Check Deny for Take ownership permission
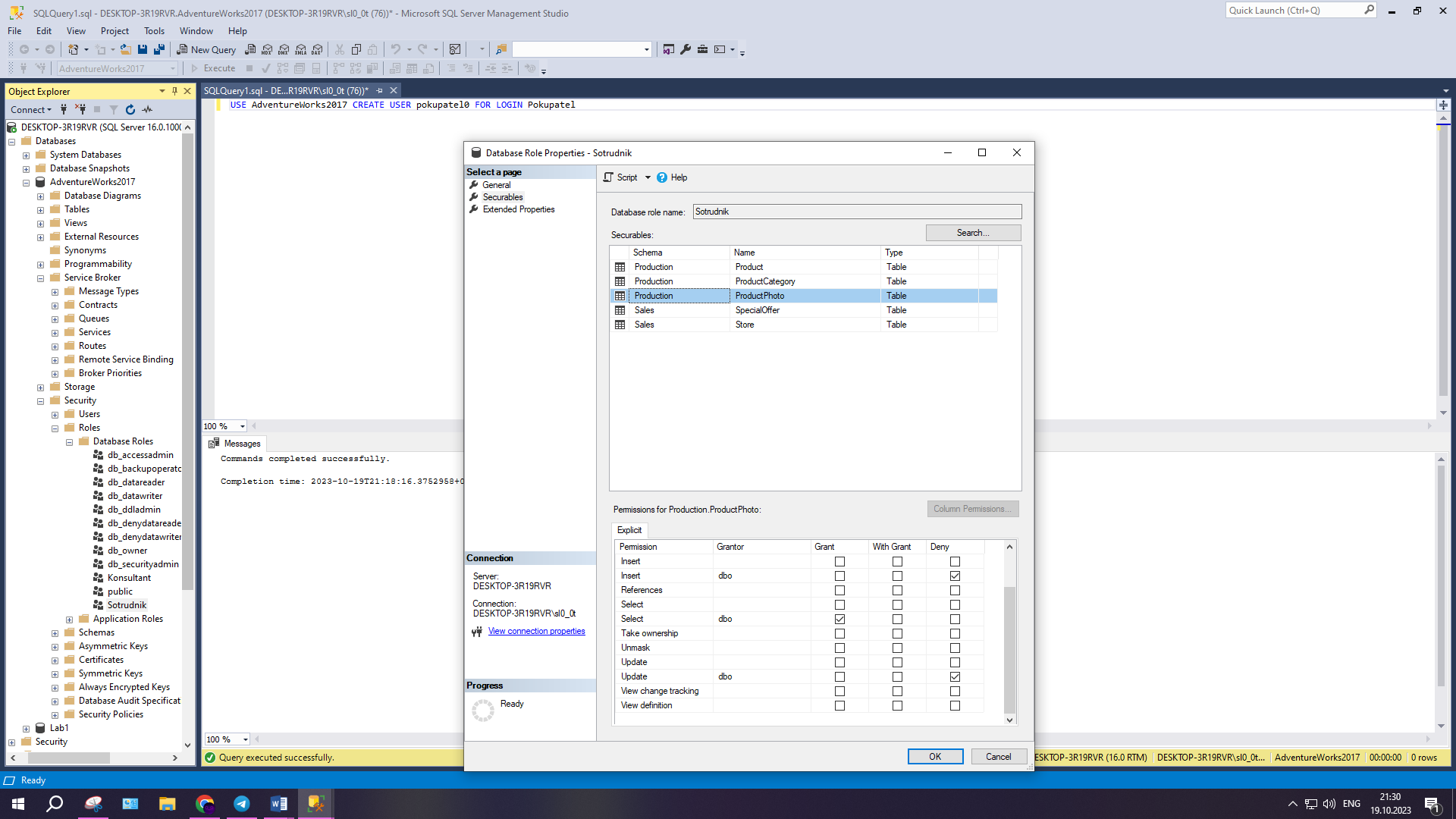1456x819 pixels. [955, 633]
